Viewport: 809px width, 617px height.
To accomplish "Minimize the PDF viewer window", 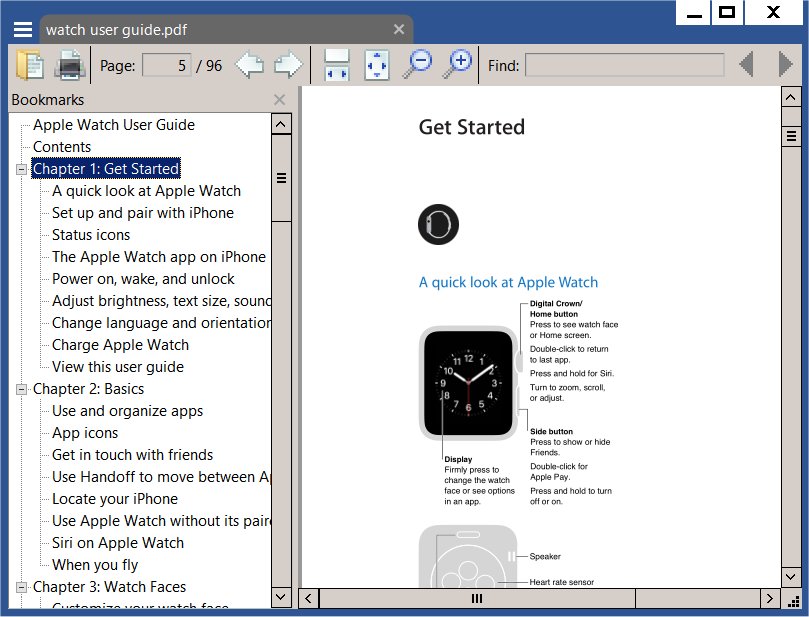I will 694,12.
